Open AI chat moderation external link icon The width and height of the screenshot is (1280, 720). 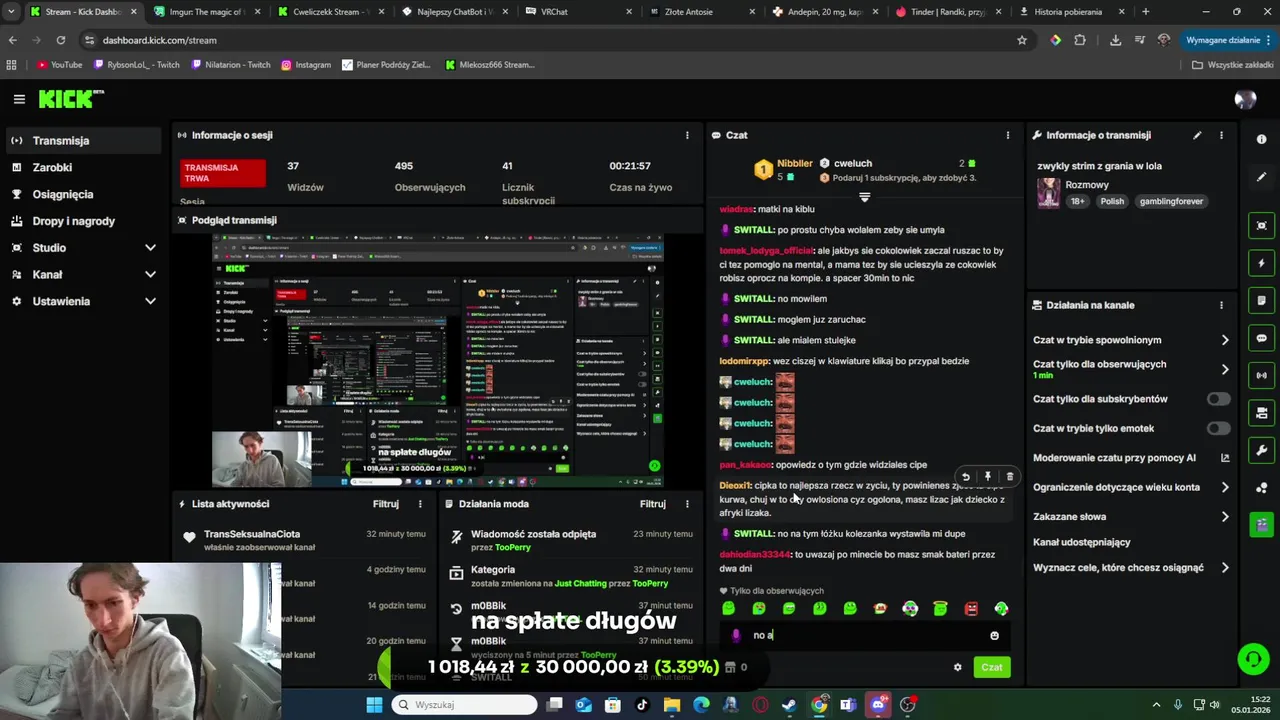(x=1225, y=458)
